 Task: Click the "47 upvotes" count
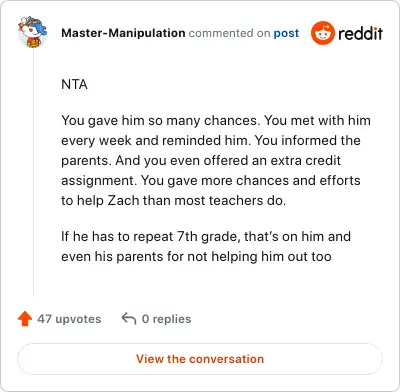coord(69,319)
